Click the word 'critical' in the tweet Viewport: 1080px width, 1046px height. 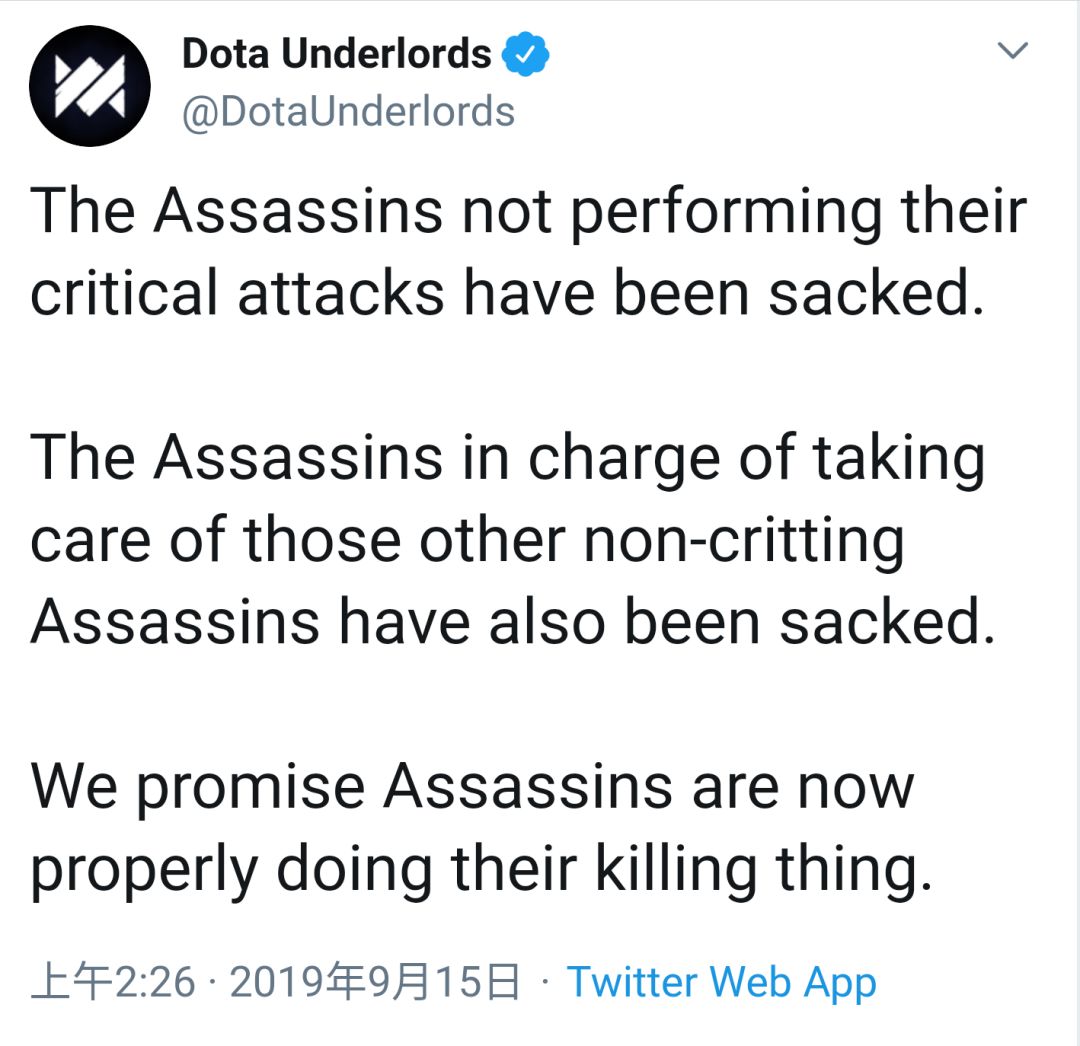pyautogui.click(x=124, y=294)
